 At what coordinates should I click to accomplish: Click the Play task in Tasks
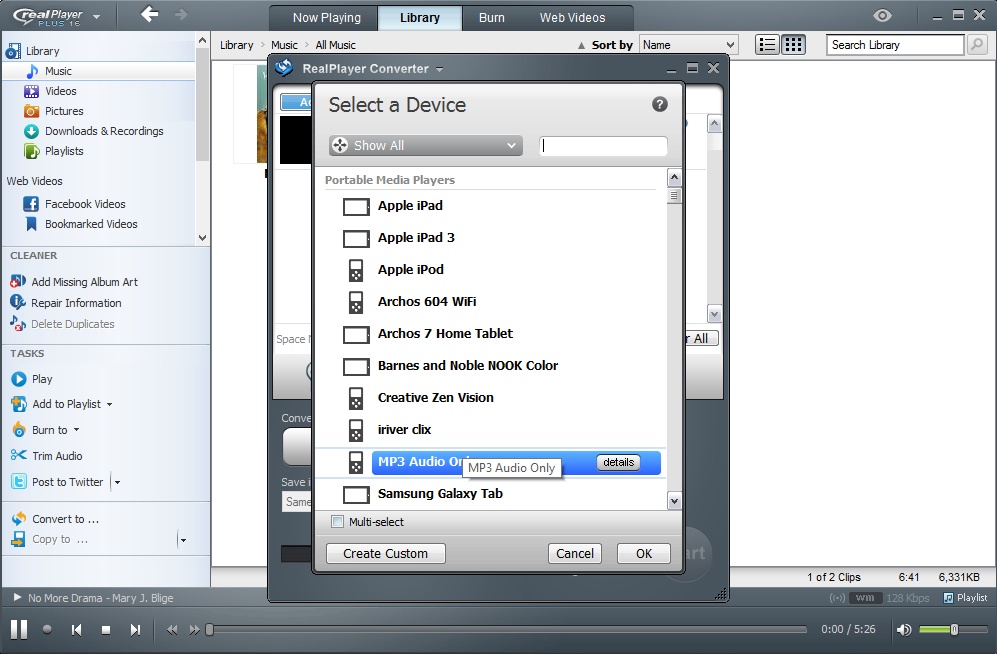click(32, 379)
